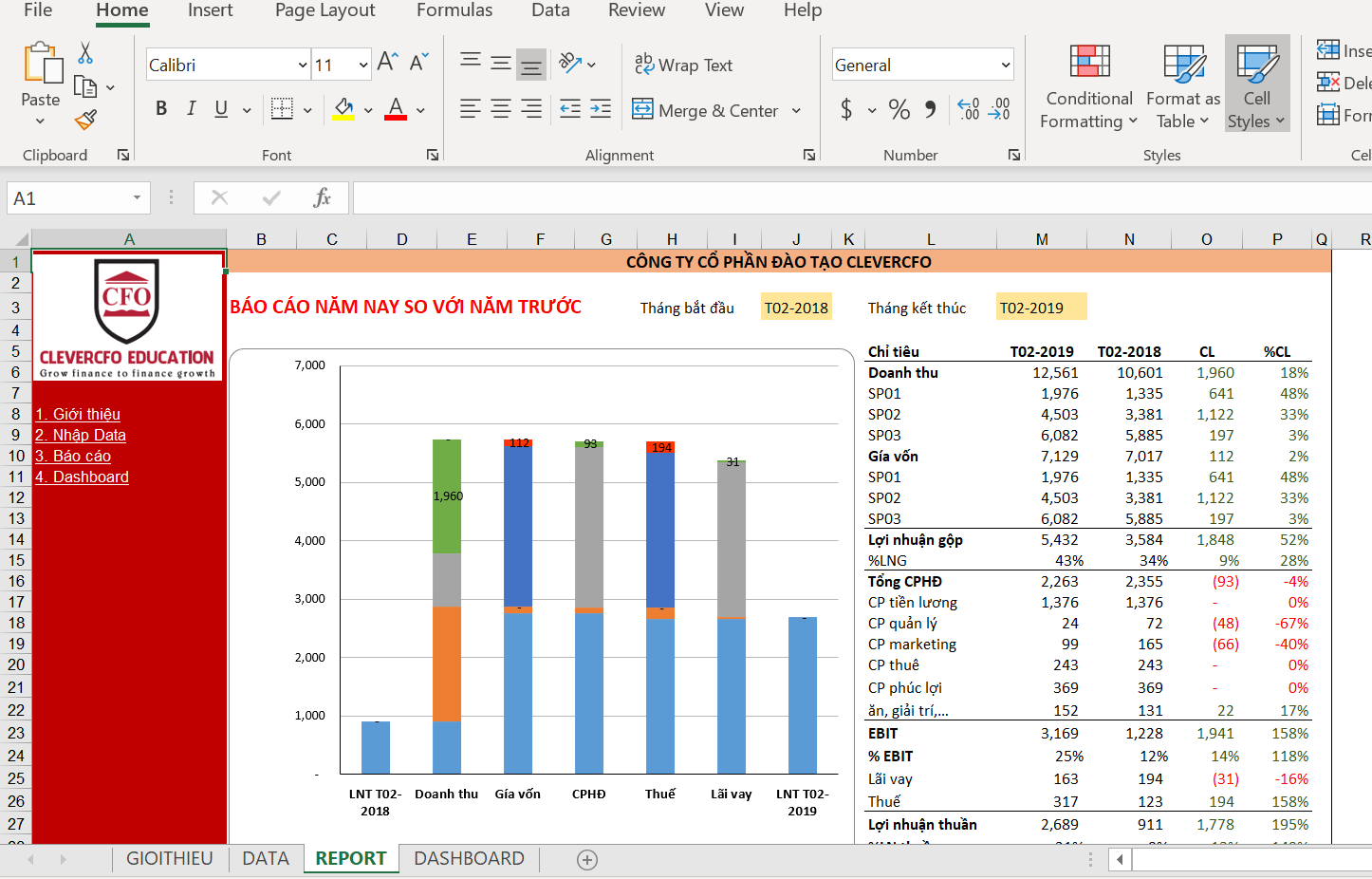Open the Calibri font name dropdown
Image resolution: width=1372 pixels, height=879 pixels.
(x=303, y=65)
